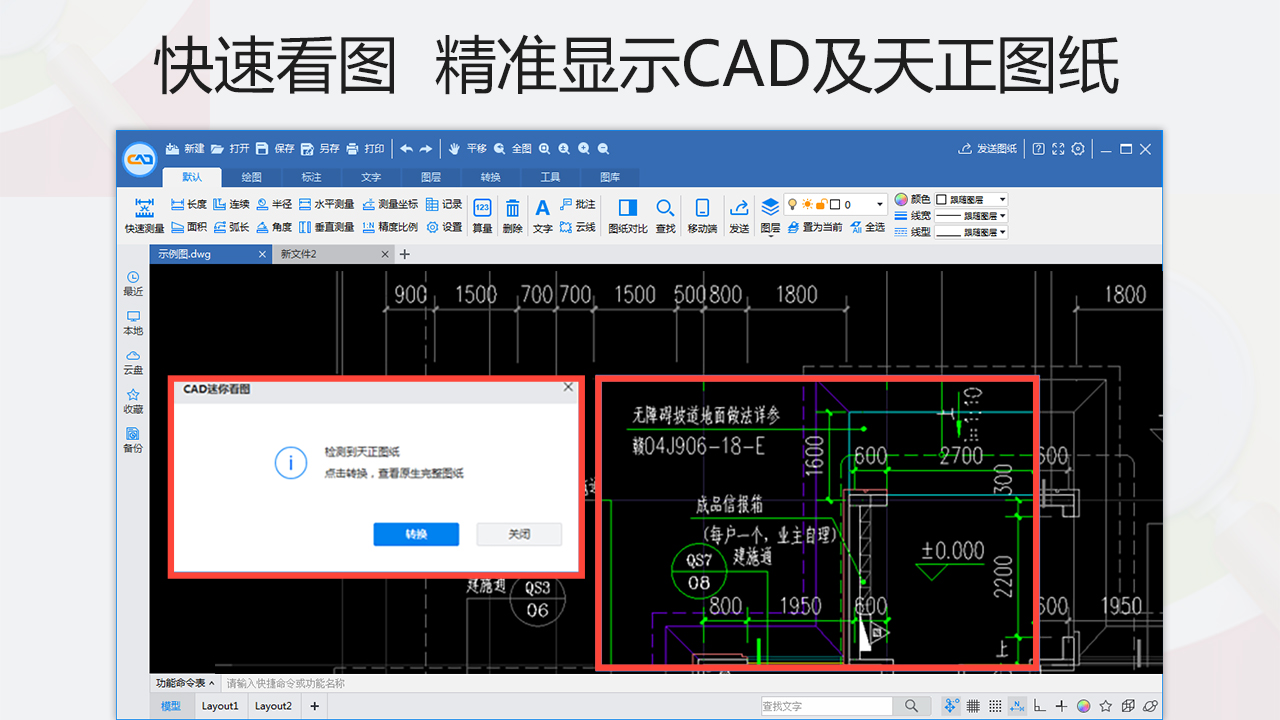Open the layer 0 dropdown list
Image resolution: width=1280 pixels, height=720 pixels.
point(879,204)
